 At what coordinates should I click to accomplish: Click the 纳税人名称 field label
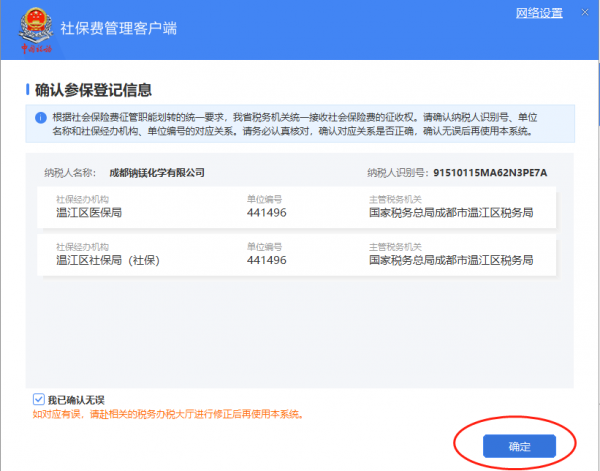[x=70, y=172]
